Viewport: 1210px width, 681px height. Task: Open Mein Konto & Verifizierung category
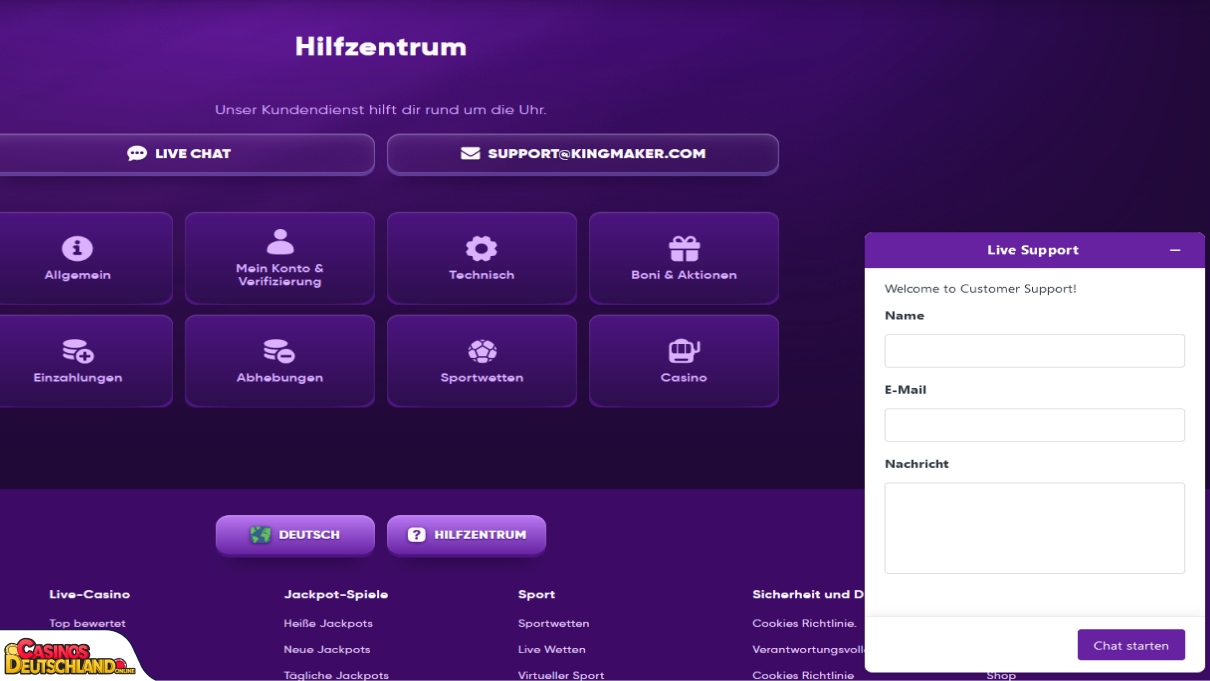280,258
